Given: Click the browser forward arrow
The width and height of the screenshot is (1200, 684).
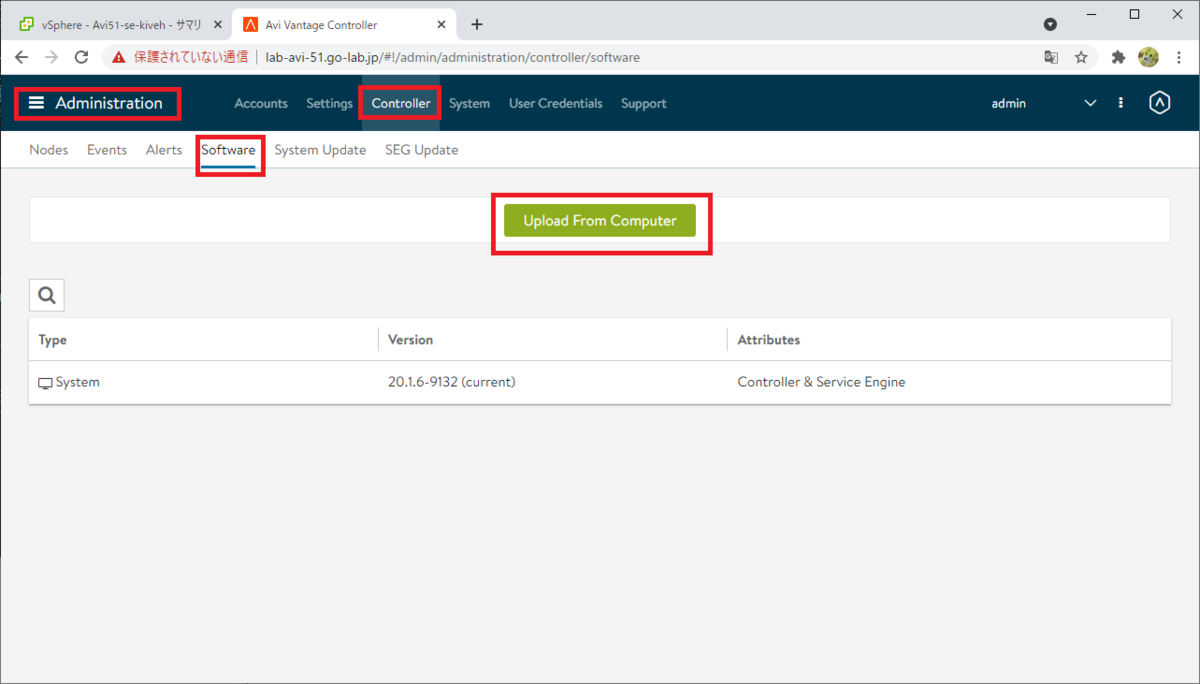Looking at the screenshot, I should tap(52, 57).
